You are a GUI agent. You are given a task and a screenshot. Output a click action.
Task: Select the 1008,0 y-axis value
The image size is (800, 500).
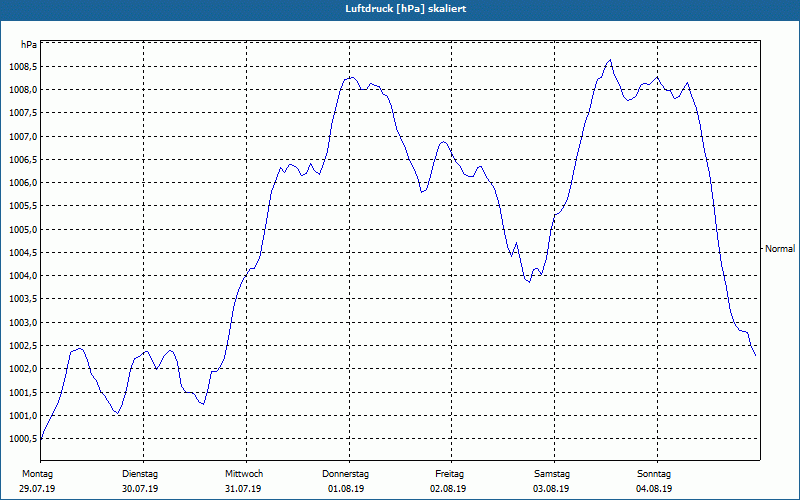[23, 90]
